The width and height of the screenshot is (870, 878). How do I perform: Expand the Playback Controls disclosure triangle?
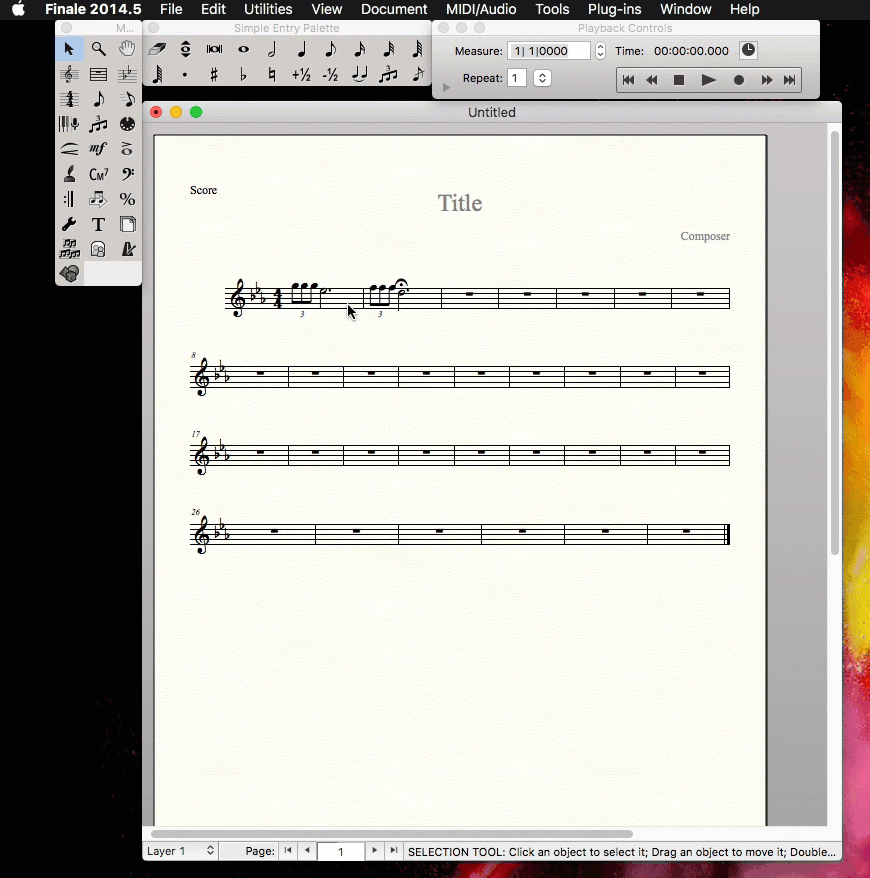446,88
